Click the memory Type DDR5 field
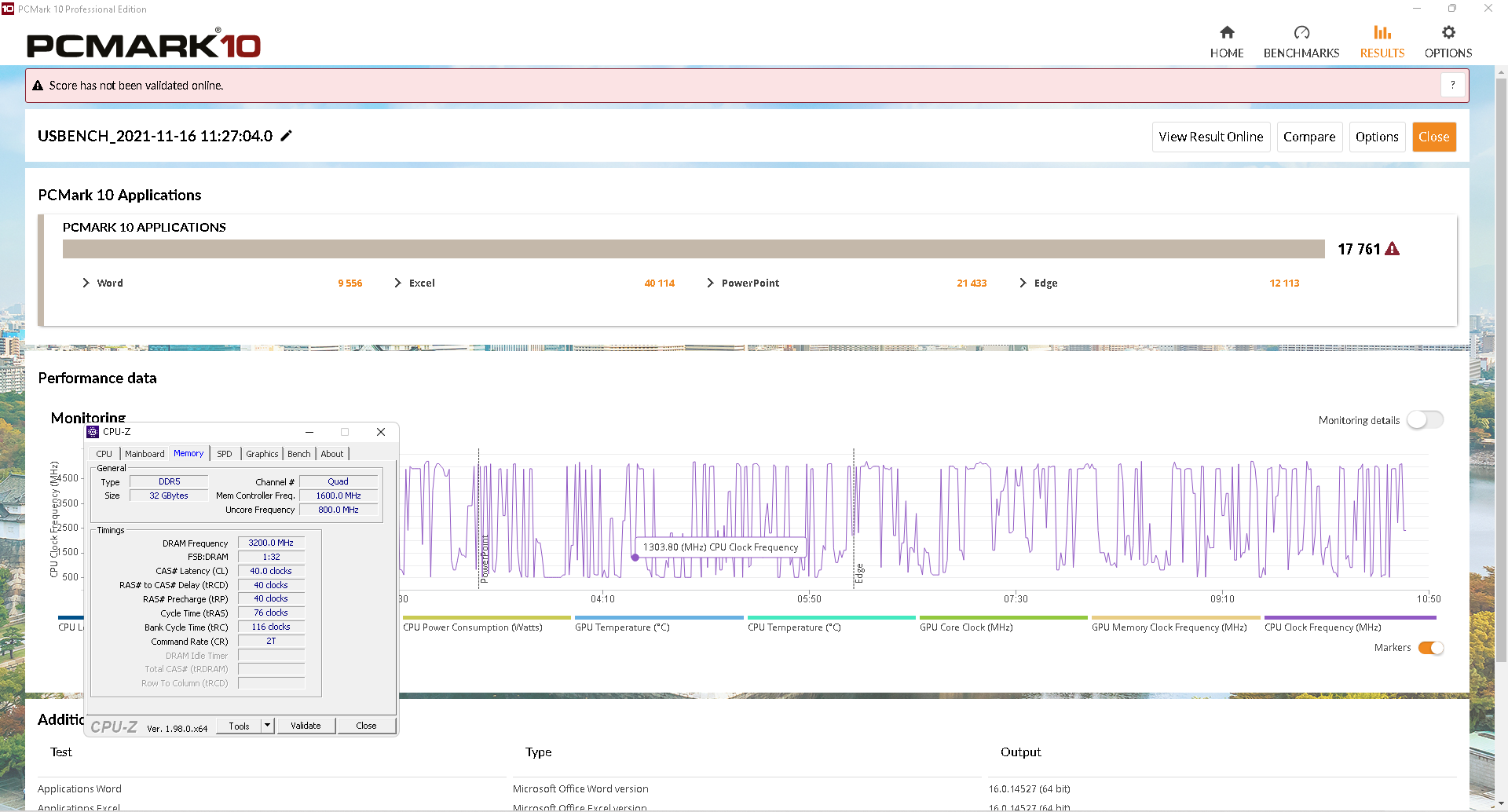1508x812 pixels. point(169,481)
